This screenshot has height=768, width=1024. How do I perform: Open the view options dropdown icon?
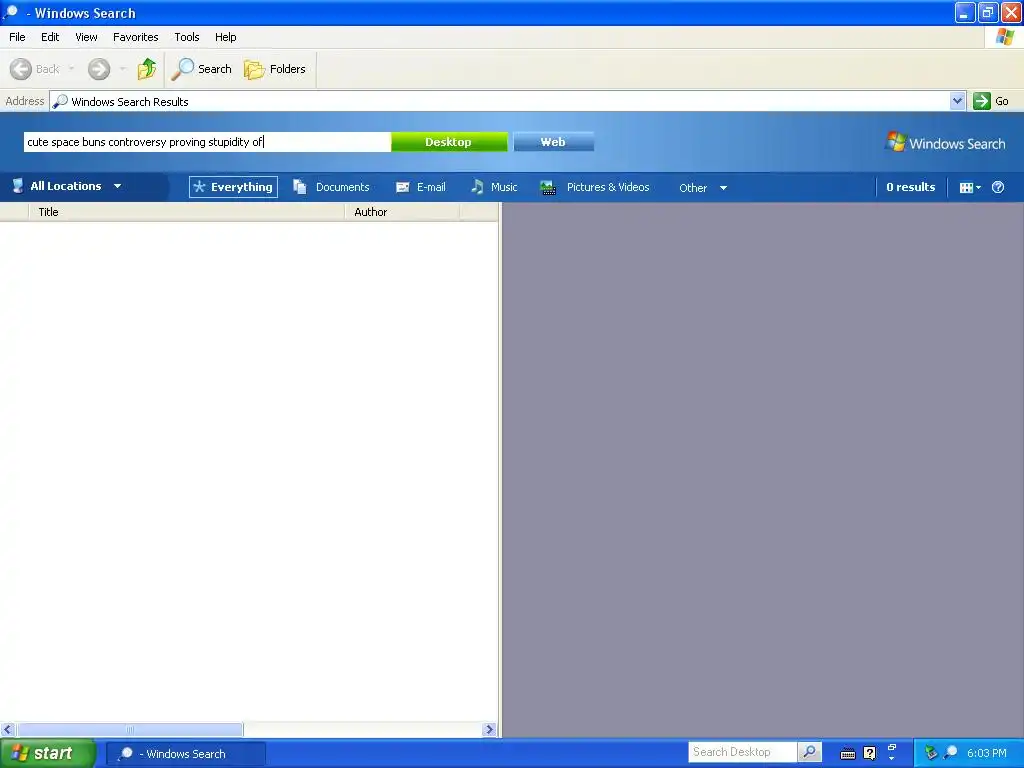coord(970,187)
